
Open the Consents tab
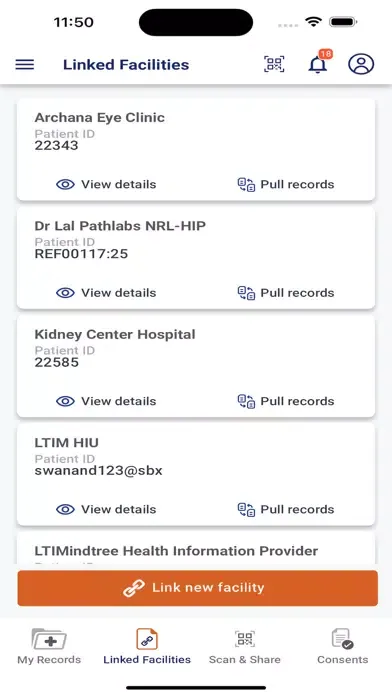point(343,646)
